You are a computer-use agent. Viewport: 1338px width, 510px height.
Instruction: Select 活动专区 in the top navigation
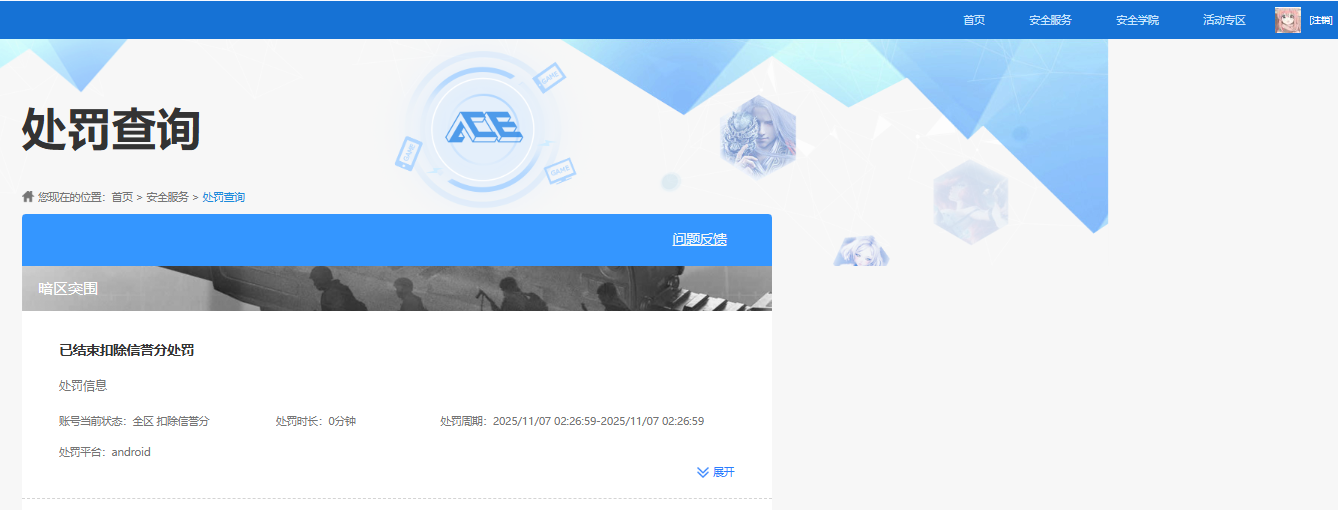pos(1224,20)
